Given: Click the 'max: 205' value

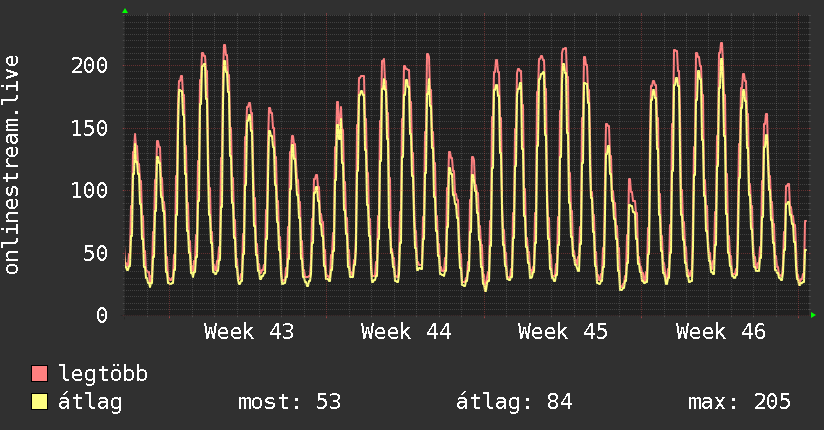Looking at the screenshot, I should [739, 402].
